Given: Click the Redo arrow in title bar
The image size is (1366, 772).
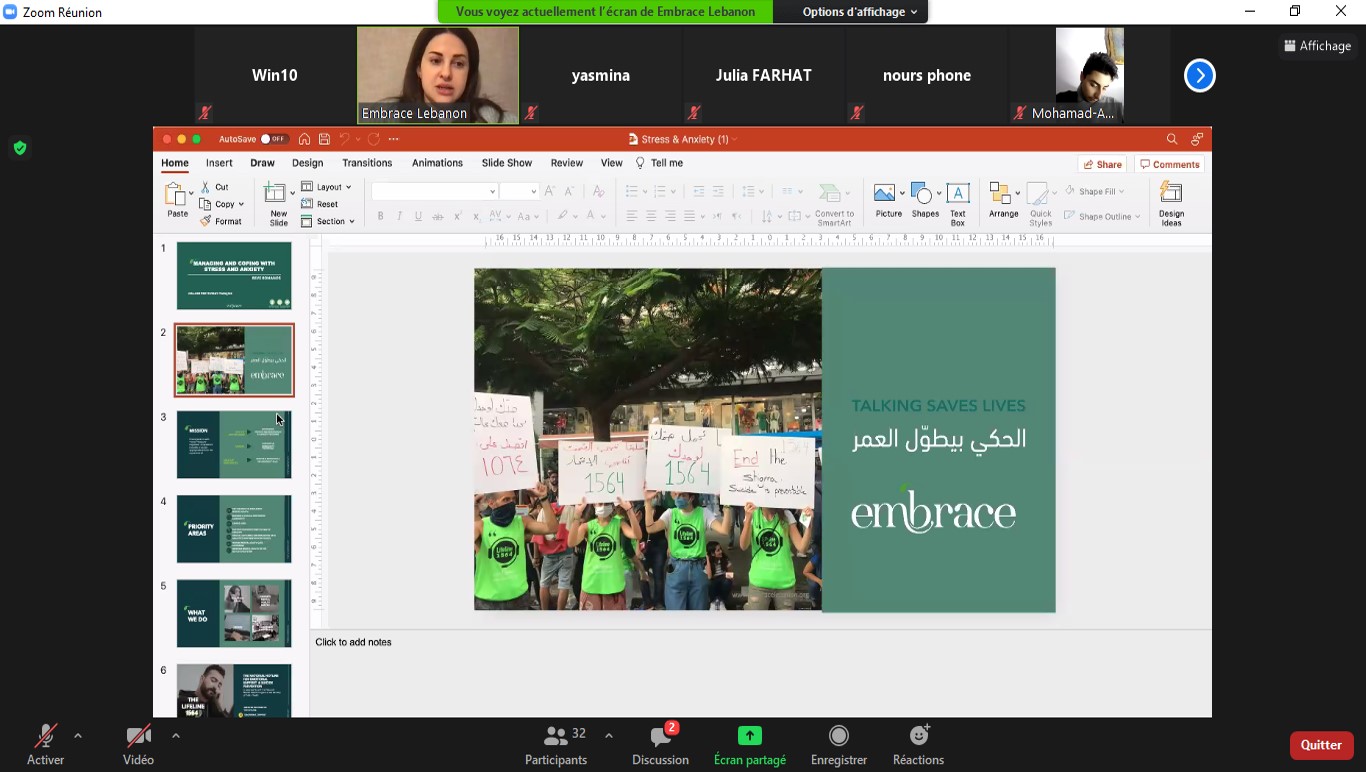Looking at the screenshot, I should coord(373,139).
